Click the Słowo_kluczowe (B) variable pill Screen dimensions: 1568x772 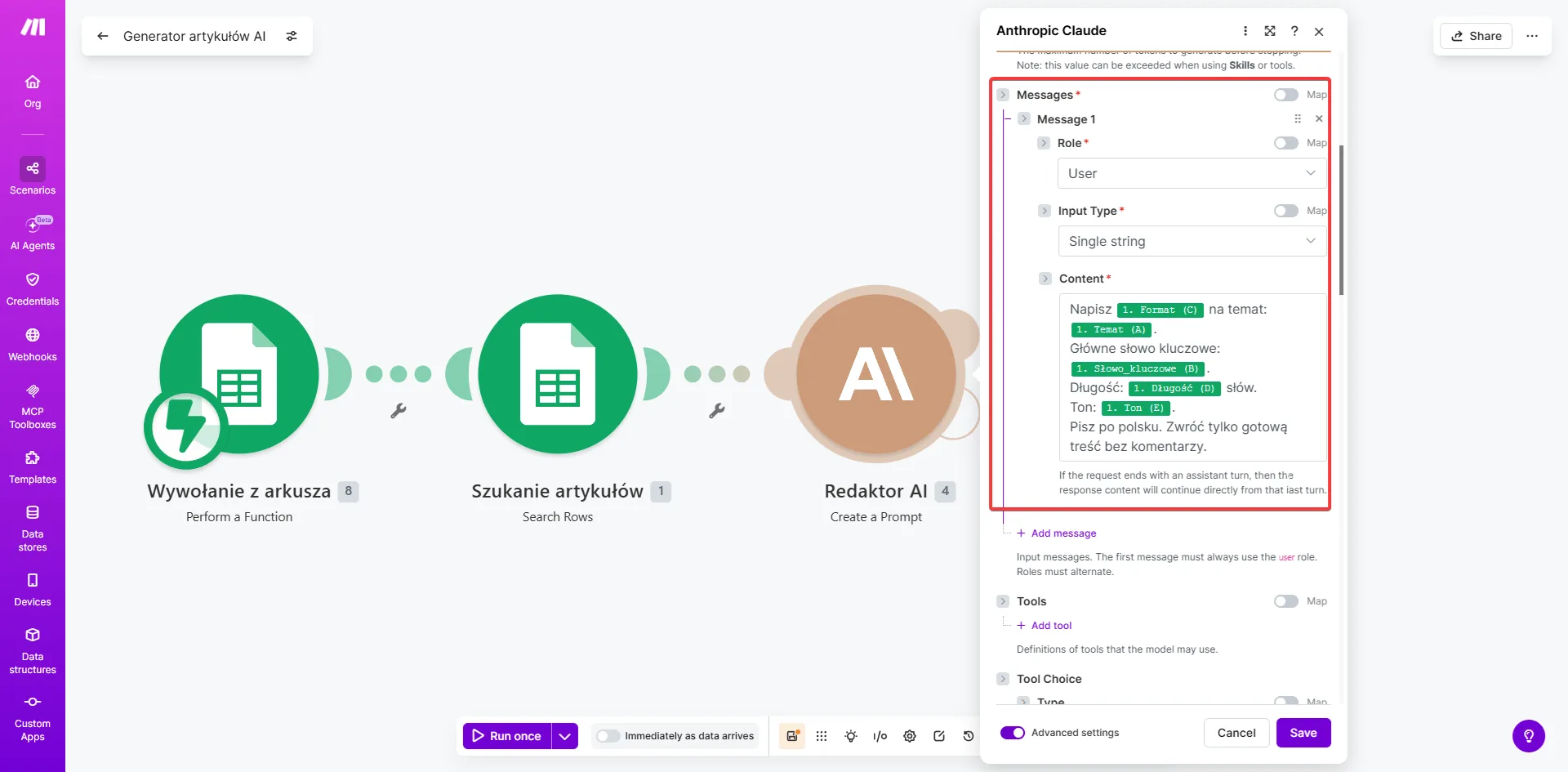point(1138,369)
